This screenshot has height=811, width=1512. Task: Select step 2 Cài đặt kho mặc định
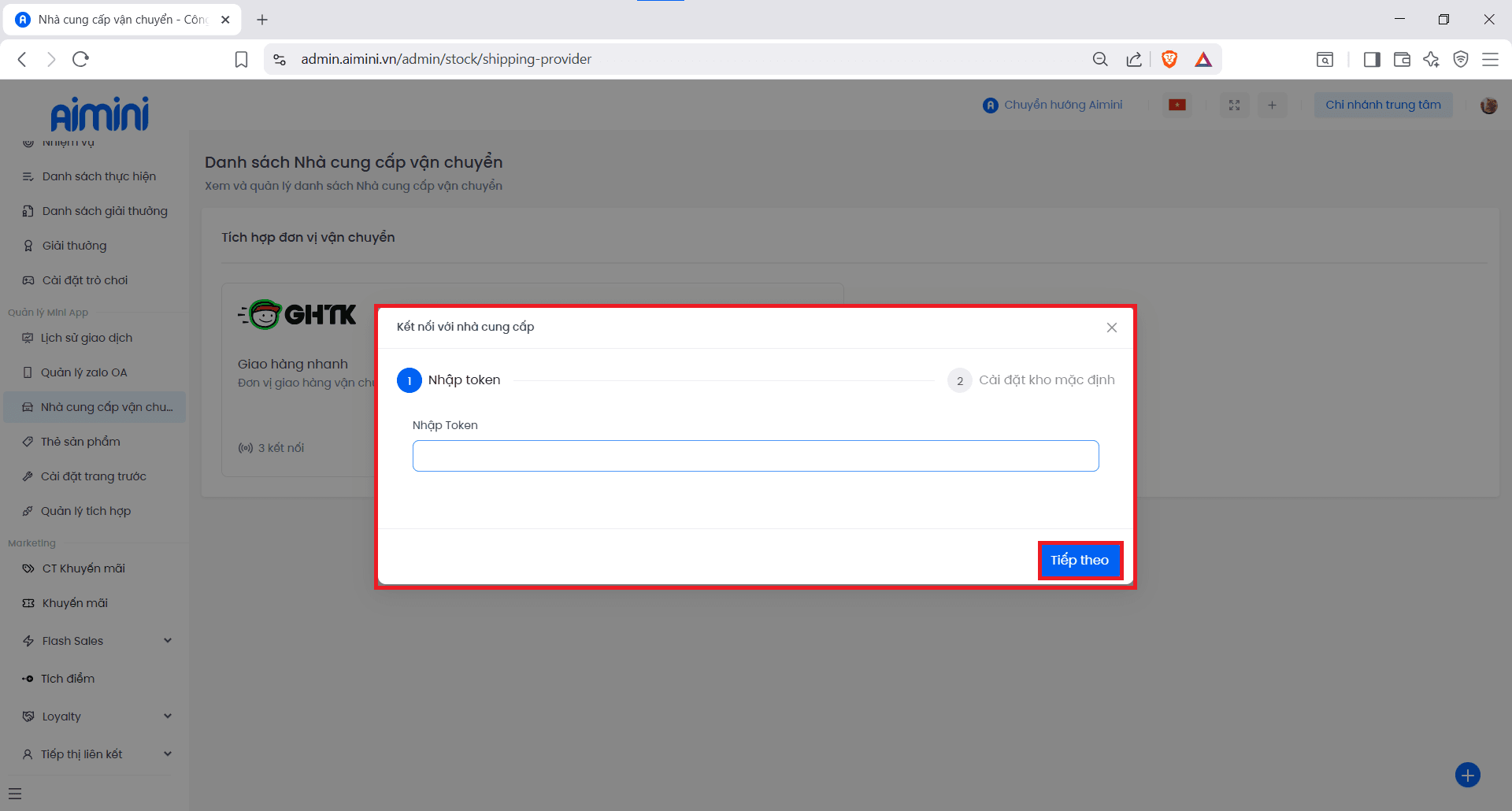pos(1031,380)
